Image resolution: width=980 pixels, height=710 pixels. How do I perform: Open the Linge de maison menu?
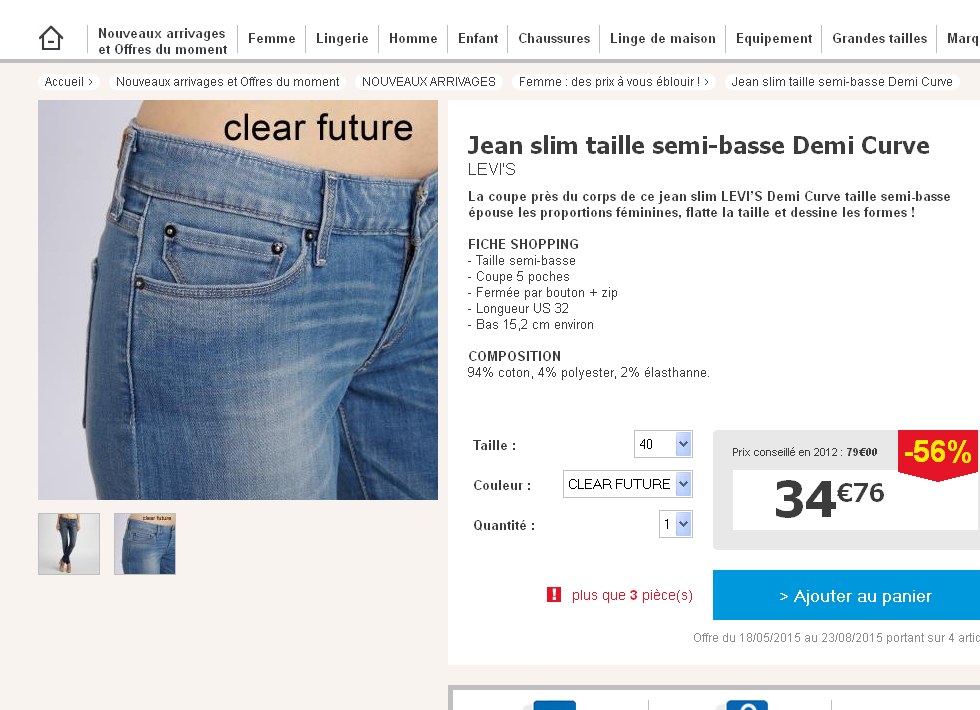[x=662, y=38]
